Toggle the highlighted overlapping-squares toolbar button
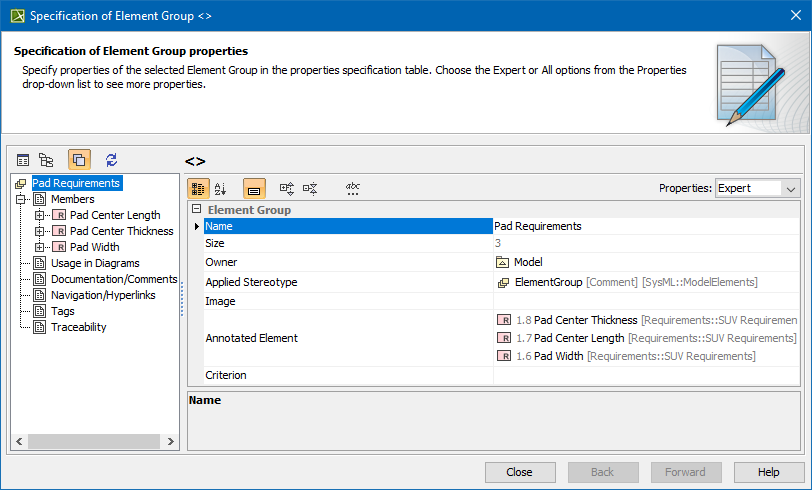The image size is (812, 490). (79, 160)
